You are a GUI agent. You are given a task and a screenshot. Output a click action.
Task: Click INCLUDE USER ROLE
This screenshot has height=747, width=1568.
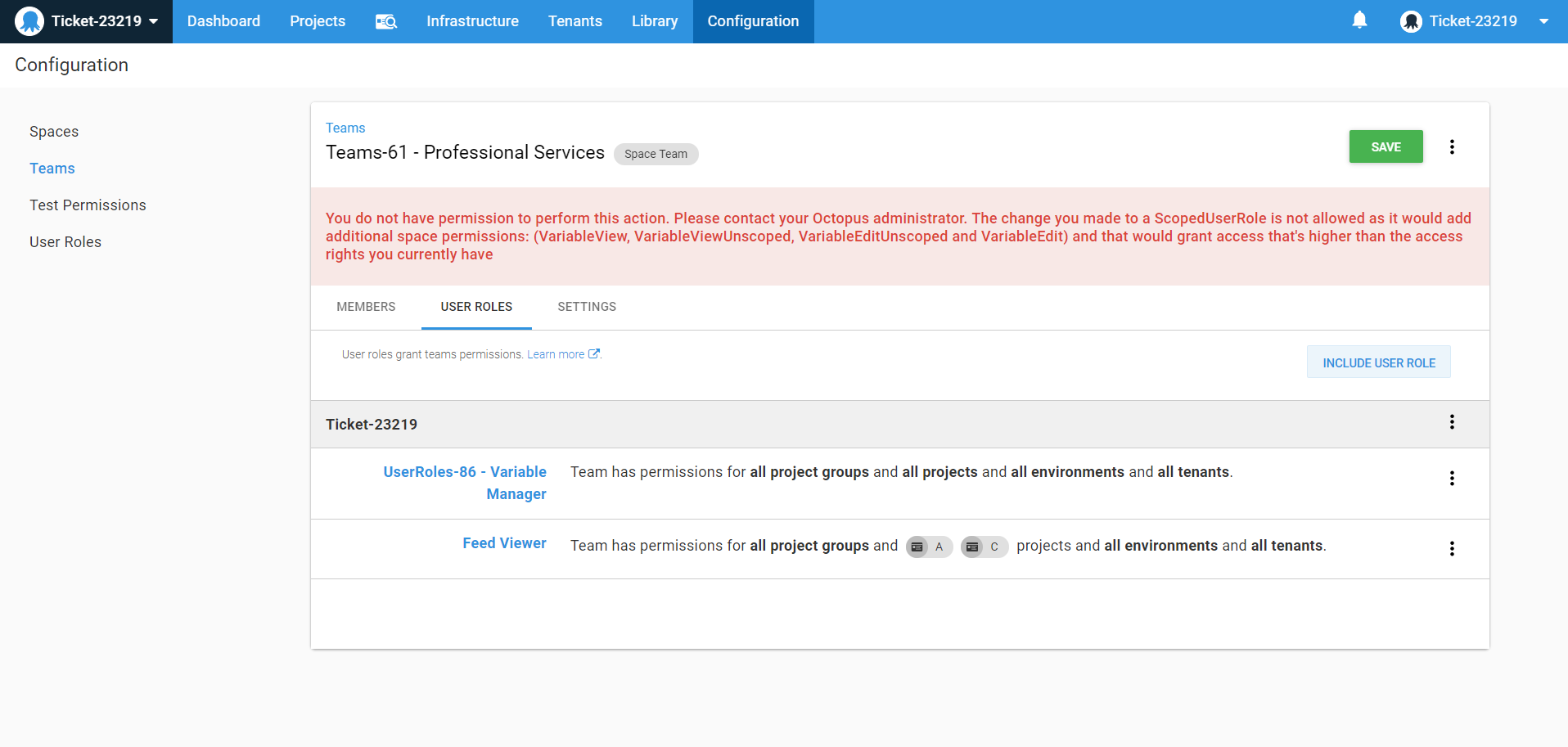(1378, 362)
